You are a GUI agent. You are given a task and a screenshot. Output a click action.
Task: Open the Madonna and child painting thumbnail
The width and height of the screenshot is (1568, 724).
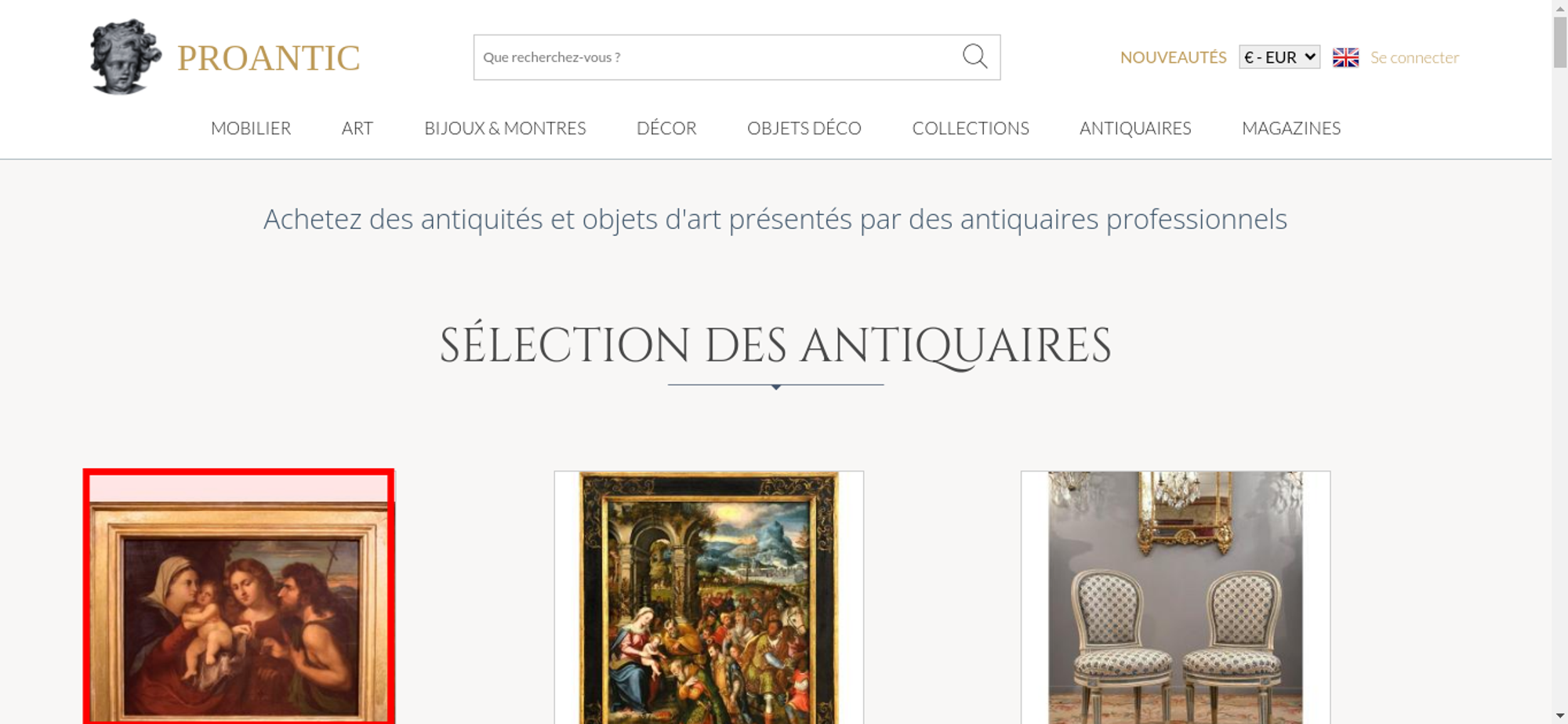[x=239, y=597]
